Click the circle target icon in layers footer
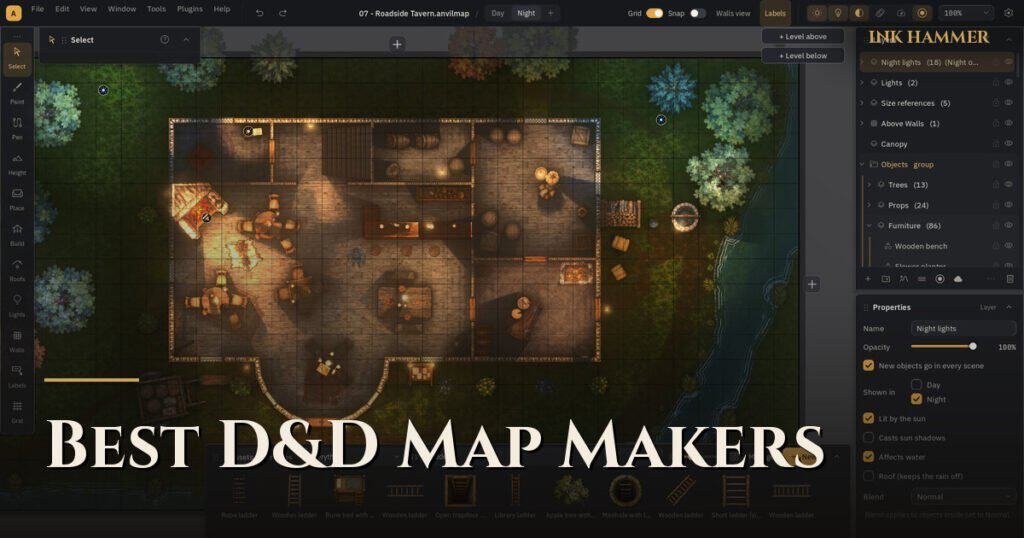The width and height of the screenshot is (1024, 538). click(940, 279)
